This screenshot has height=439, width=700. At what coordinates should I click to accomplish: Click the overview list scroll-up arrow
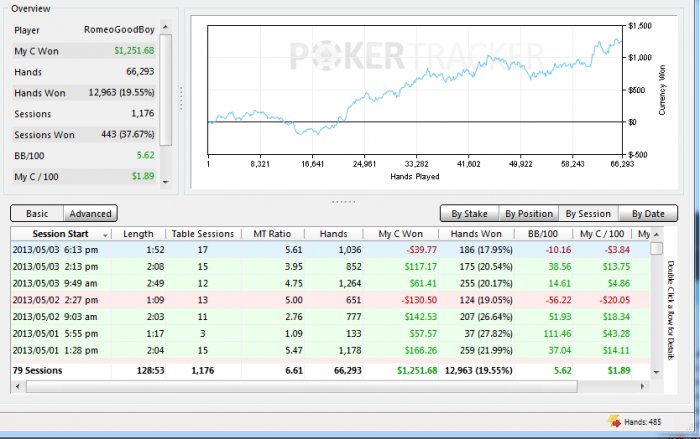click(166, 26)
